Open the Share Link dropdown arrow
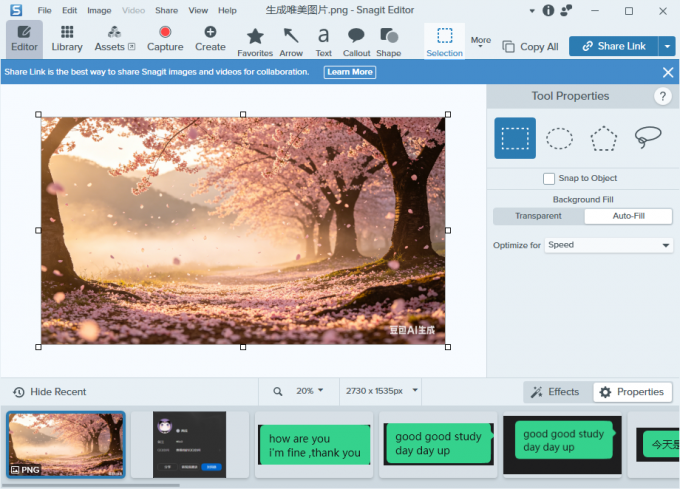Image resolution: width=680 pixels, height=489 pixels. (x=667, y=46)
